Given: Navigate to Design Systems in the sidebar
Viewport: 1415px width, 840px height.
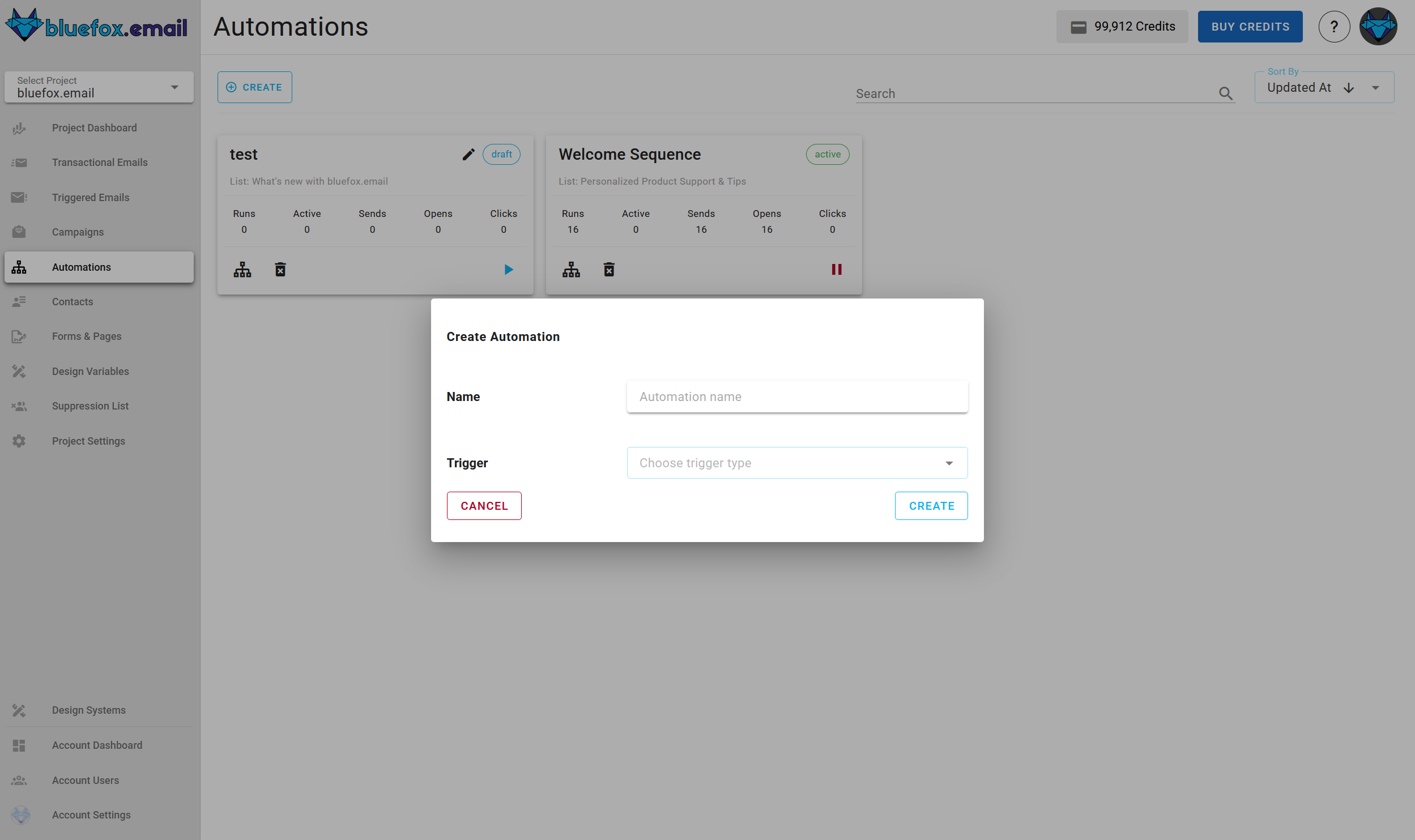Looking at the screenshot, I should 88,710.
